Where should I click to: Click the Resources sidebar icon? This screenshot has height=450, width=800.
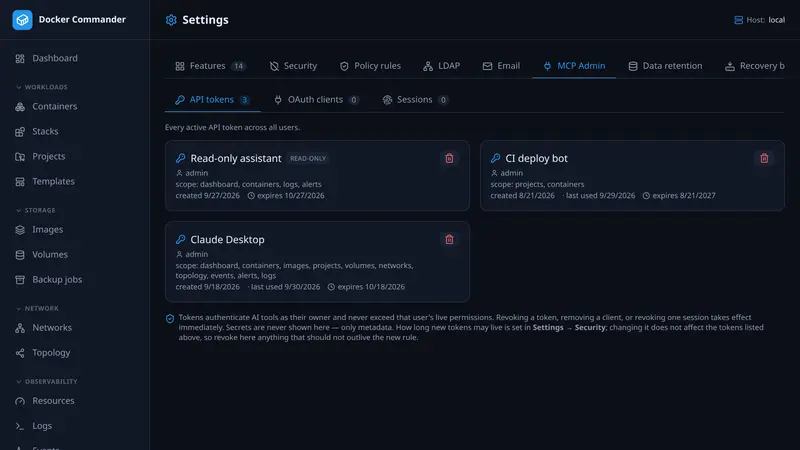point(20,401)
